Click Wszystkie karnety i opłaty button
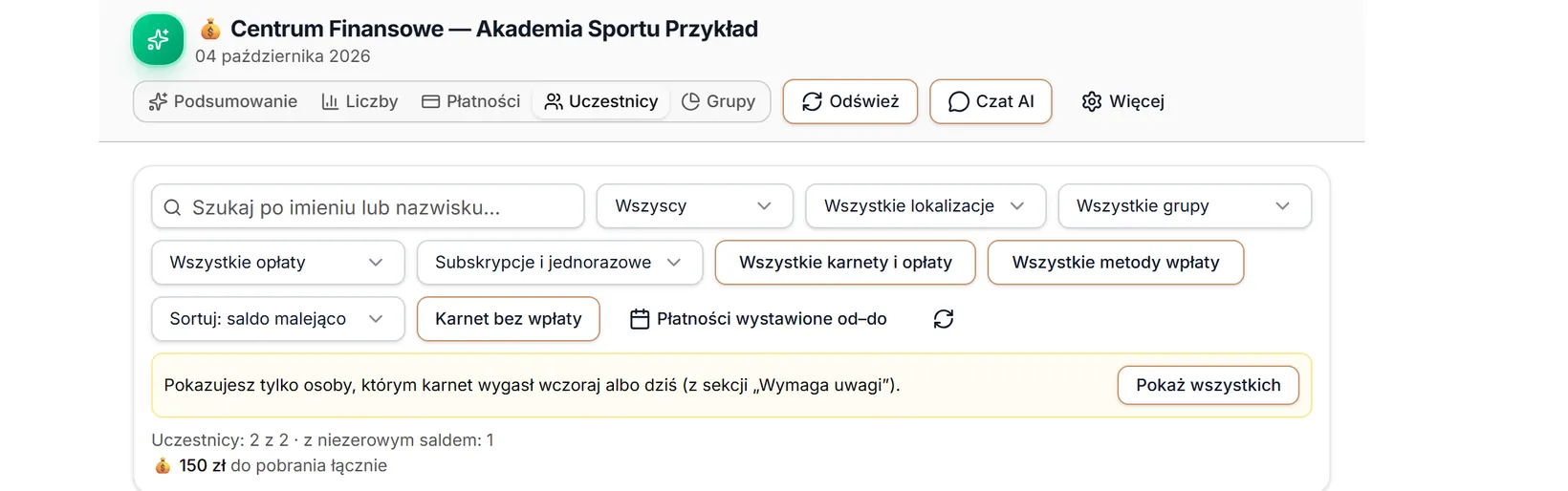The image size is (1568, 491). (x=845, y=263)
